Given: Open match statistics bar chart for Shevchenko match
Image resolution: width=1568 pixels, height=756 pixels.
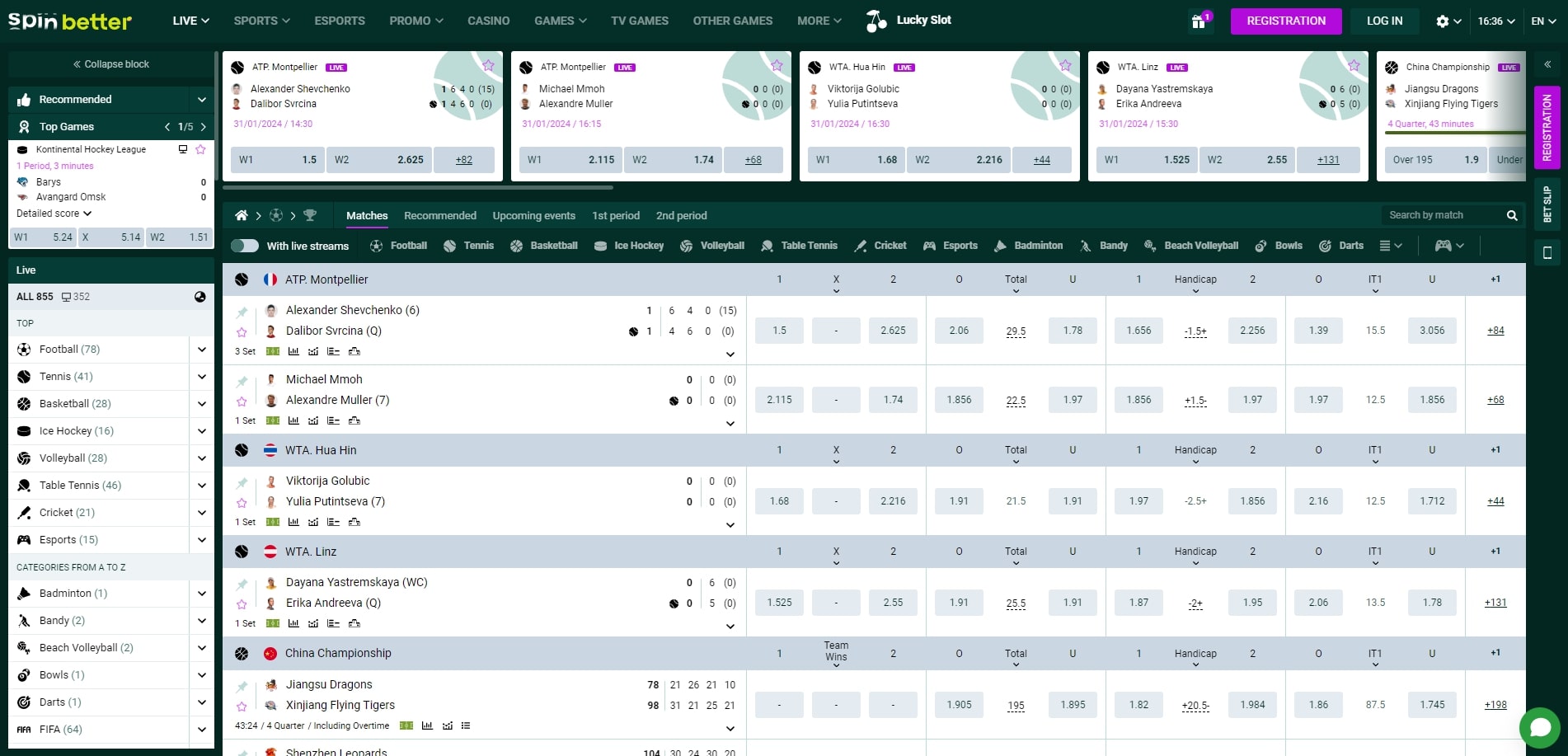Looking at the screenshot, I should pyautogui.click(x=294, y=350).
